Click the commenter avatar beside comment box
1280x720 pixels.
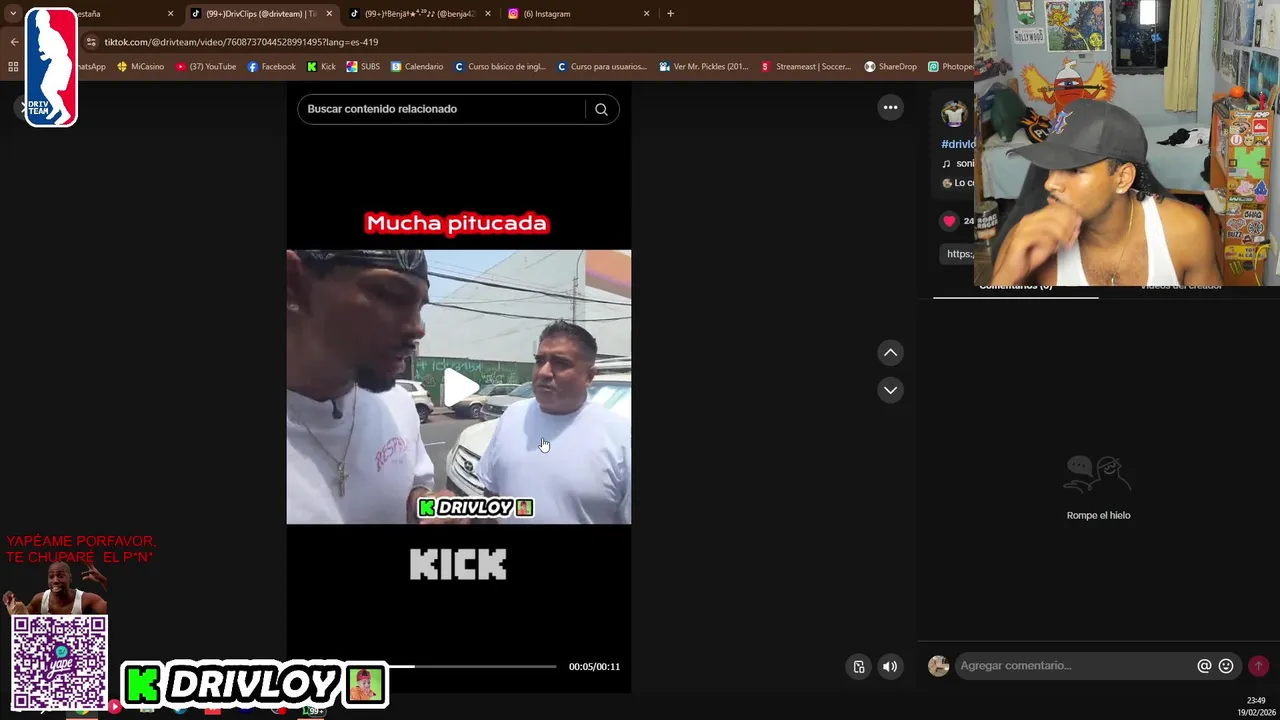[938, 666]
